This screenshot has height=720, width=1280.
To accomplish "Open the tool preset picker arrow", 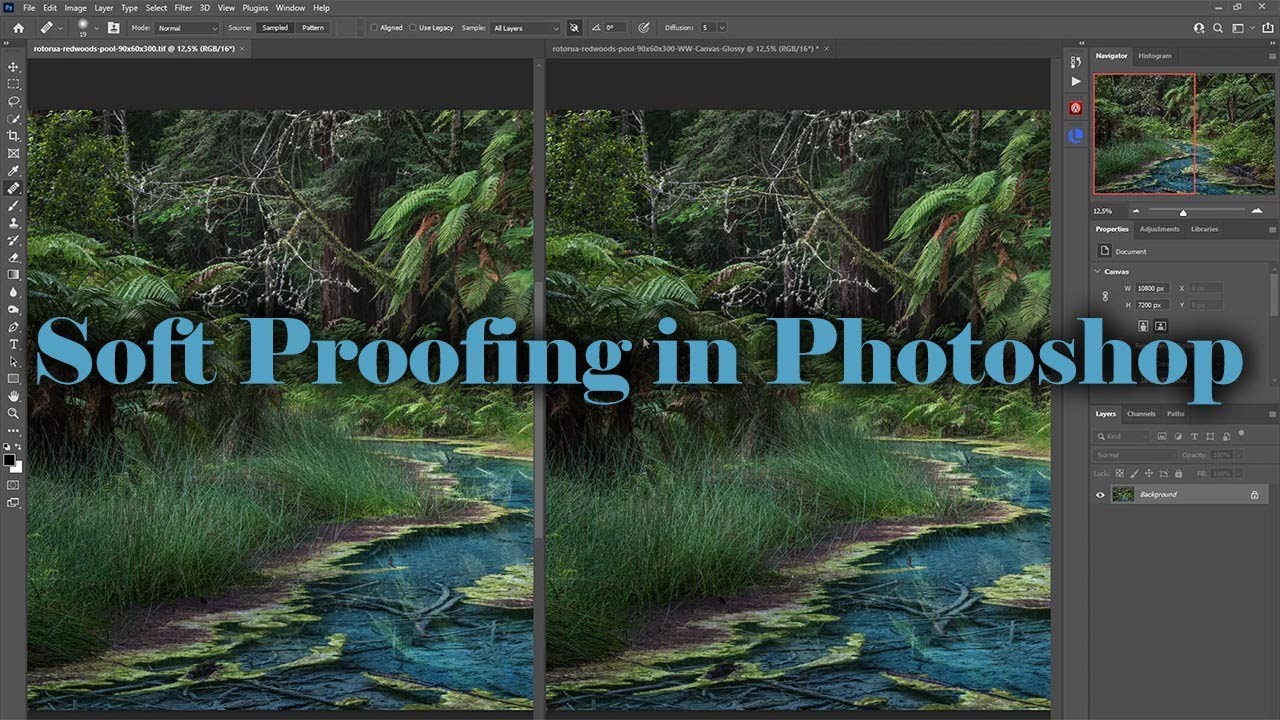I will click(x=60, y=28).
